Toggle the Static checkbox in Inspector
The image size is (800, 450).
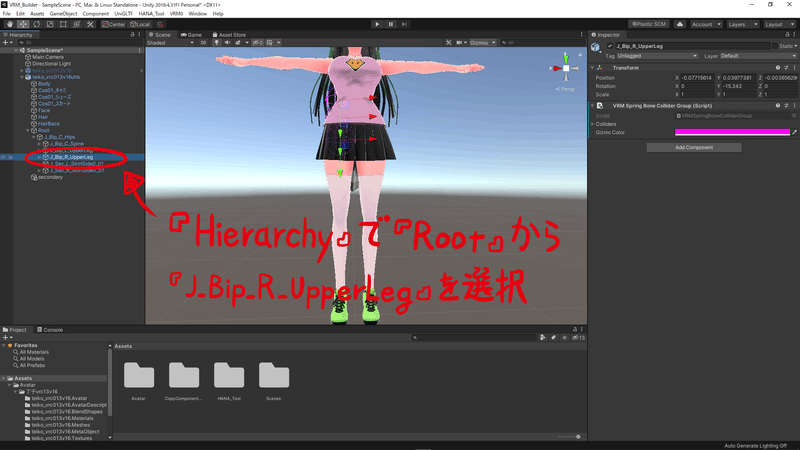(x=774, y=46)
